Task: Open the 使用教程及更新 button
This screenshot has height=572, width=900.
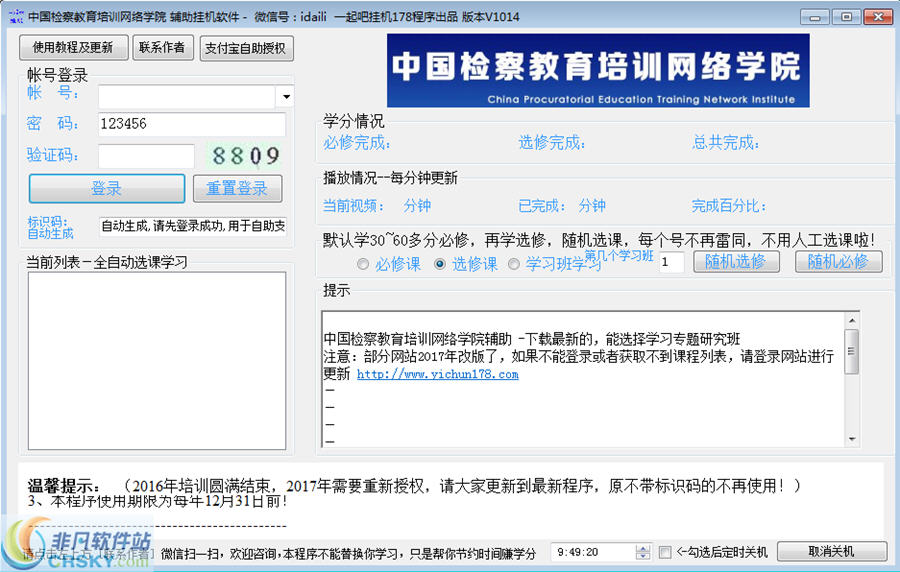Action: click(73, 48)
